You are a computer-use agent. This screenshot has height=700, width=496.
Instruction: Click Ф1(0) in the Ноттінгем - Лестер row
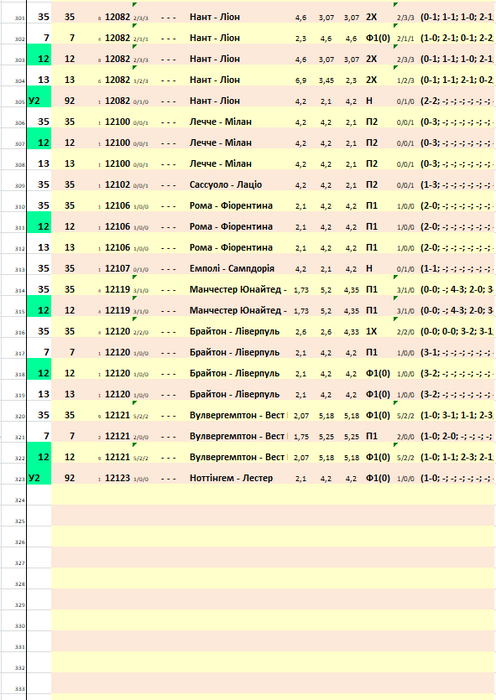[x=378, y=478]
